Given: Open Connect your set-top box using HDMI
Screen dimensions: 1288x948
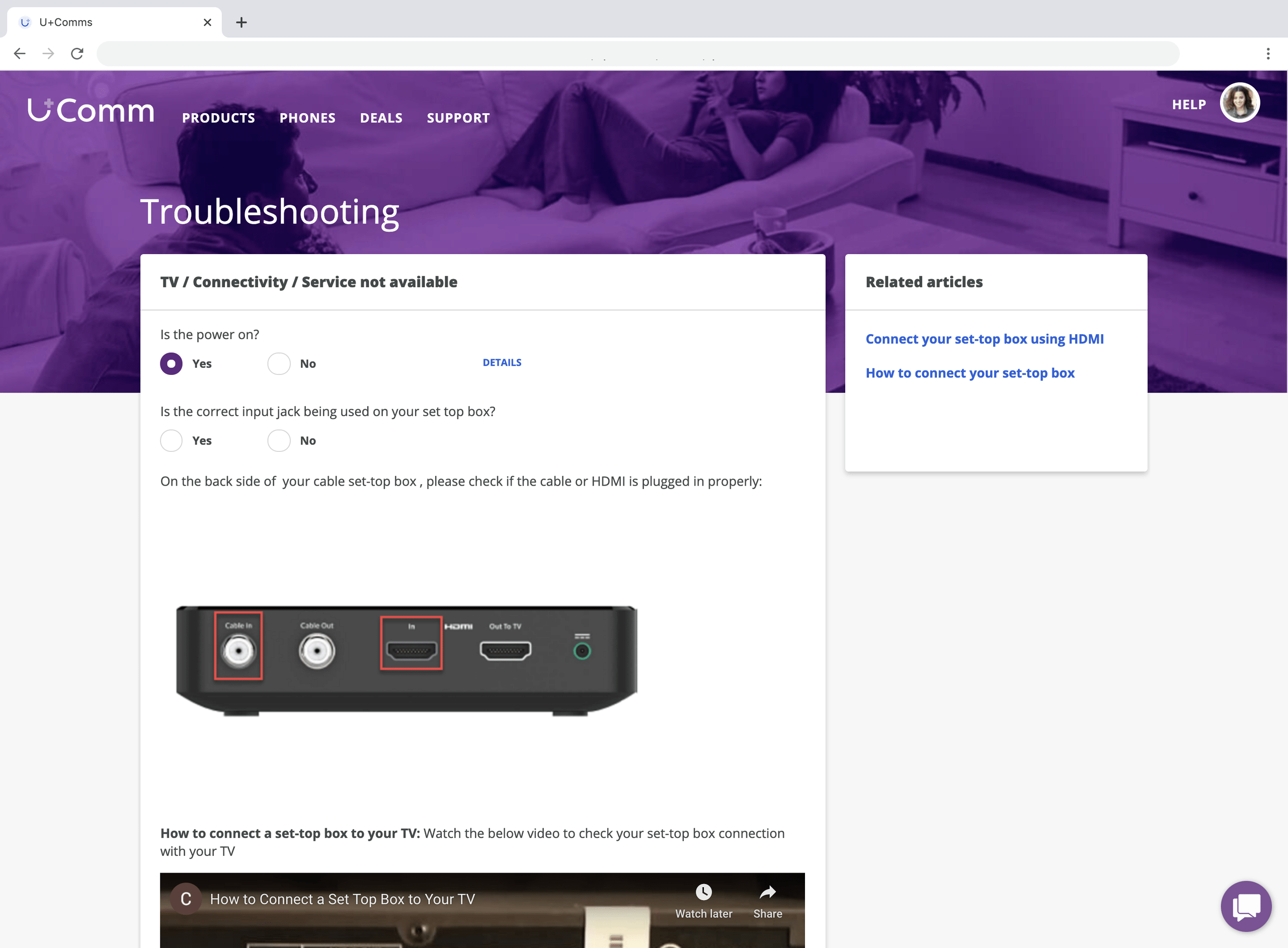Looking at the screenshot, I should [x=984, y=338].
